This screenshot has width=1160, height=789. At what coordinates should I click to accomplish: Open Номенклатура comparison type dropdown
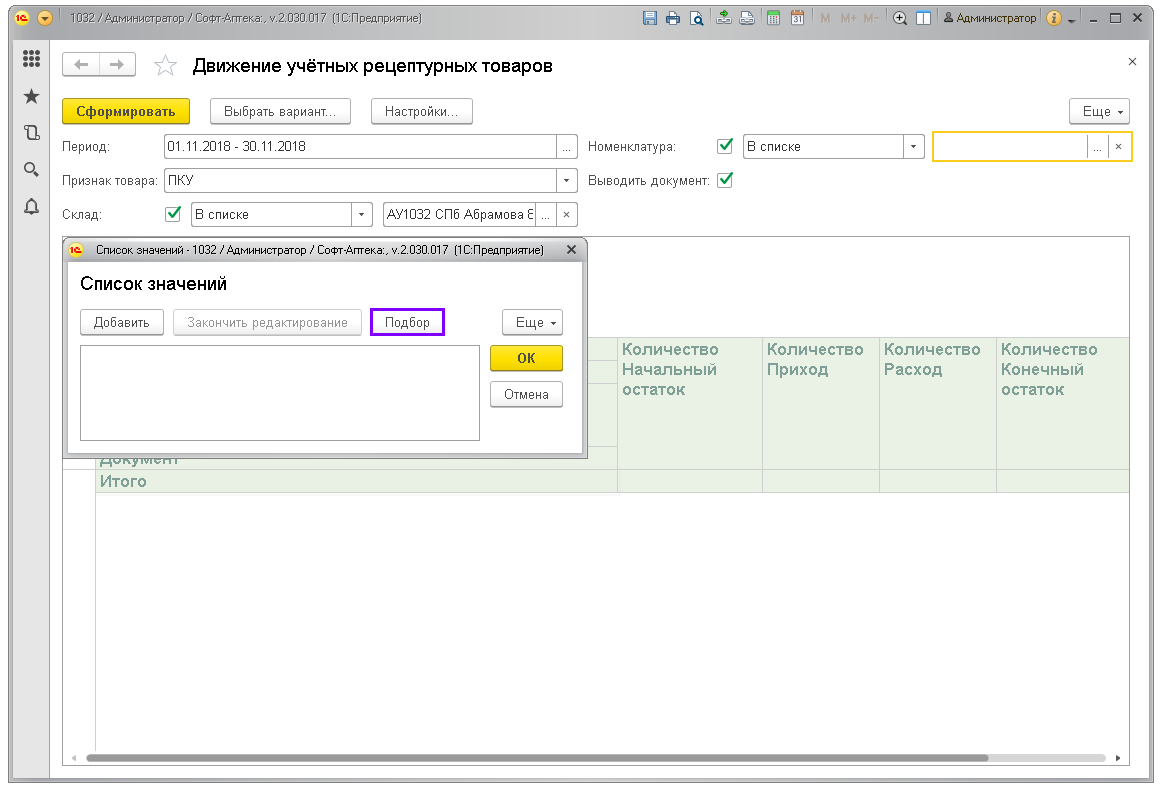point(912,147)
